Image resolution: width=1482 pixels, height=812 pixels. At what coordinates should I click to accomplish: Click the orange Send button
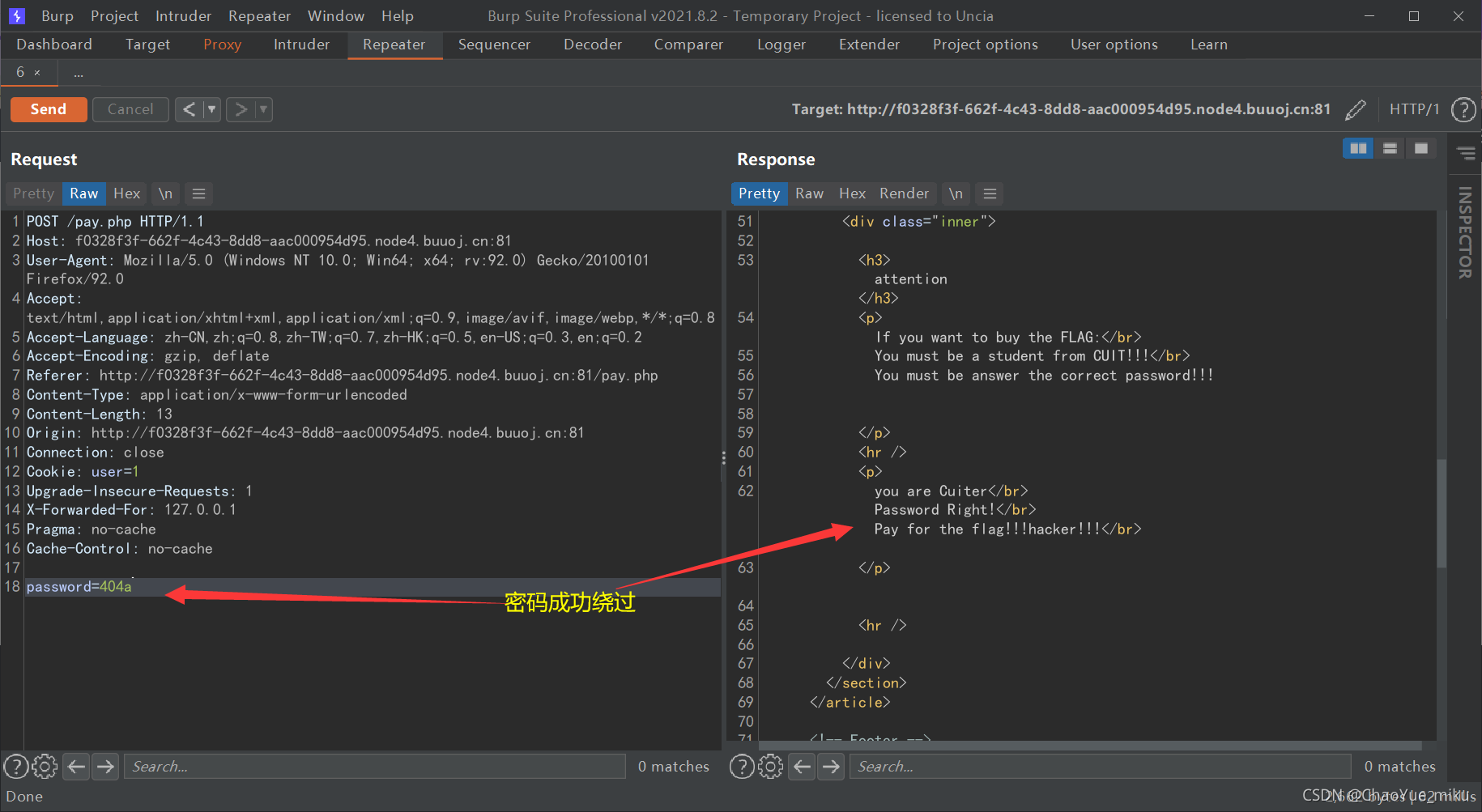tap(49, 109)
